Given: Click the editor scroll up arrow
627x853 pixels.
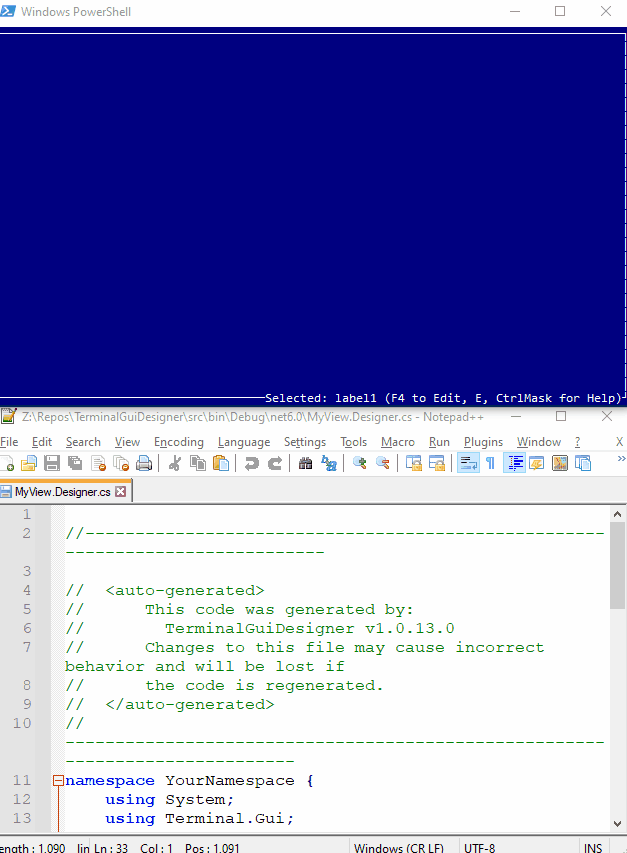Looking at the screenshot, I should pyautogui.click(x=617, y=514).
